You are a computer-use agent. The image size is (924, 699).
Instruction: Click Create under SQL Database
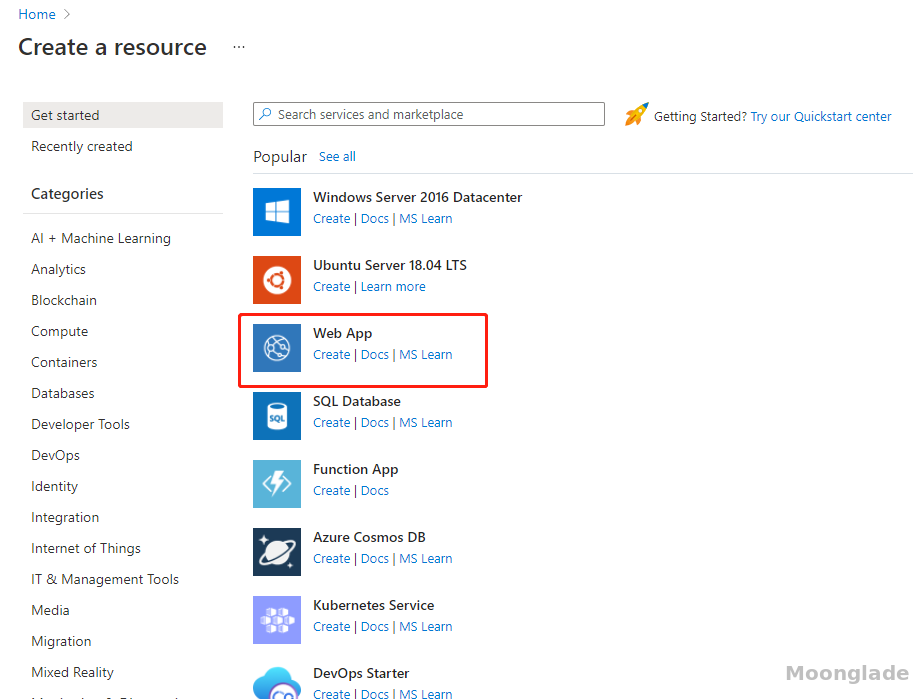coord(331,423)
